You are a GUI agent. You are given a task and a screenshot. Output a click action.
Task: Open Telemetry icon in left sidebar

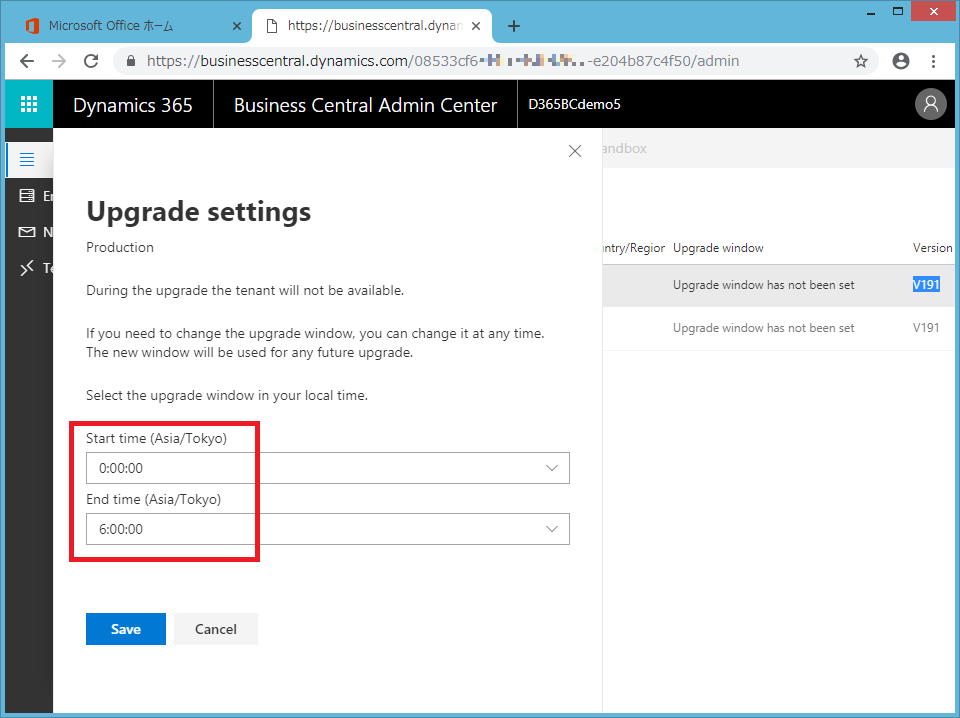(27, 268)
